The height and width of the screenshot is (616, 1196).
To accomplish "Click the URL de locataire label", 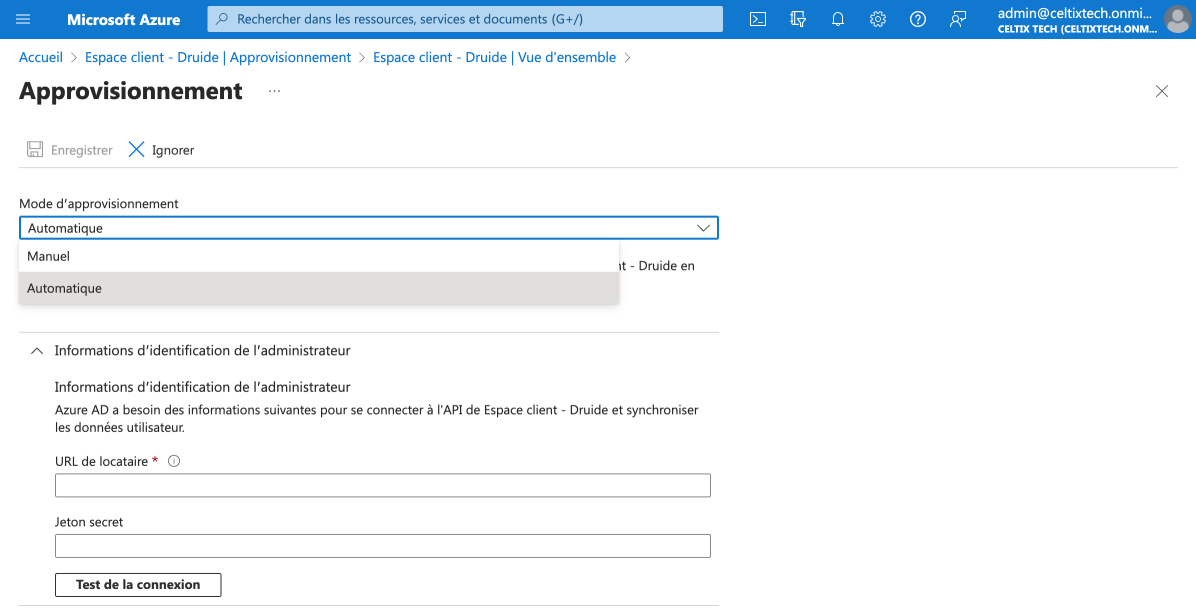I will (101, 461).
